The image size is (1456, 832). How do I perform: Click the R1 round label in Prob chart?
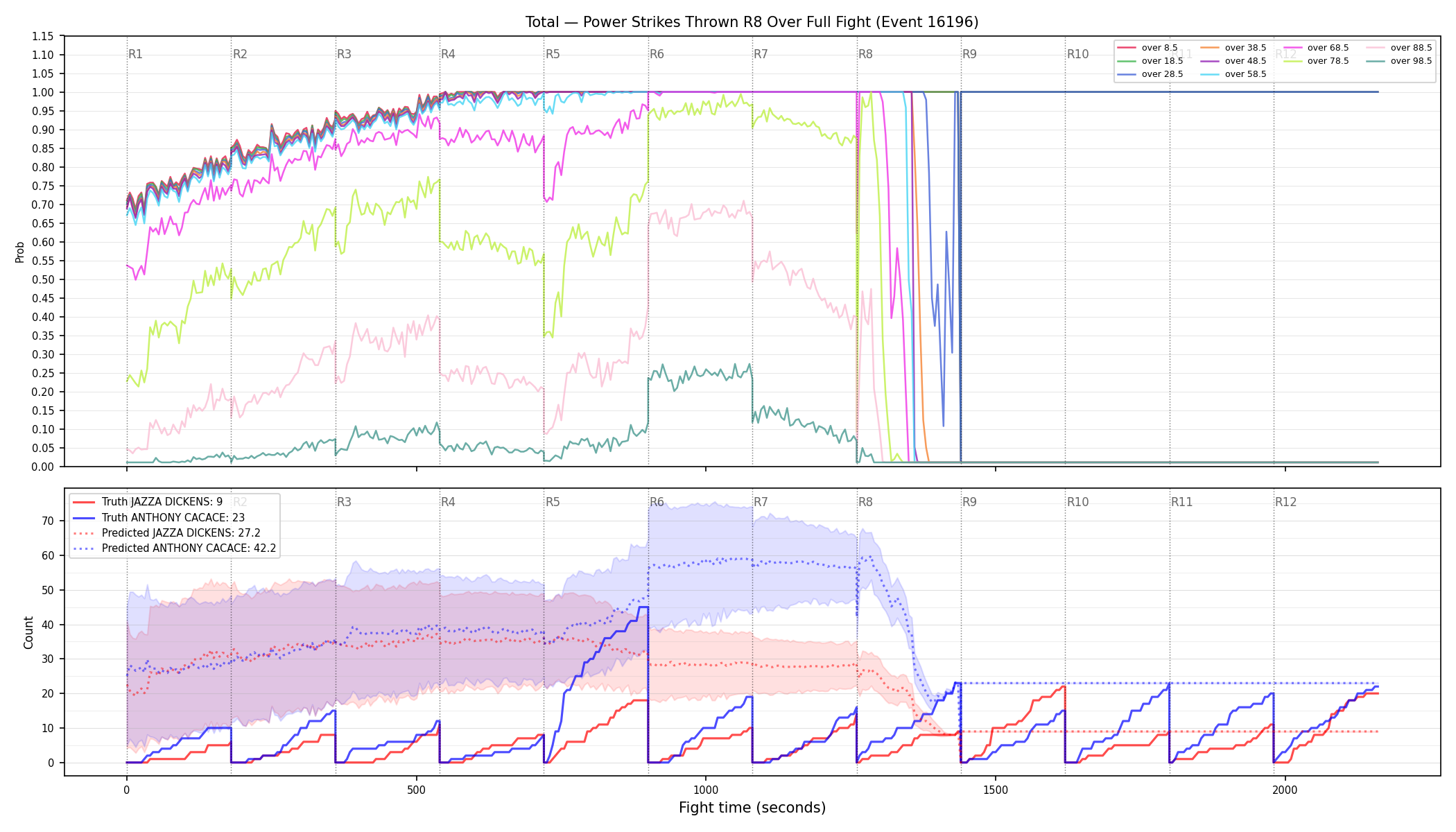coord(135,54)
